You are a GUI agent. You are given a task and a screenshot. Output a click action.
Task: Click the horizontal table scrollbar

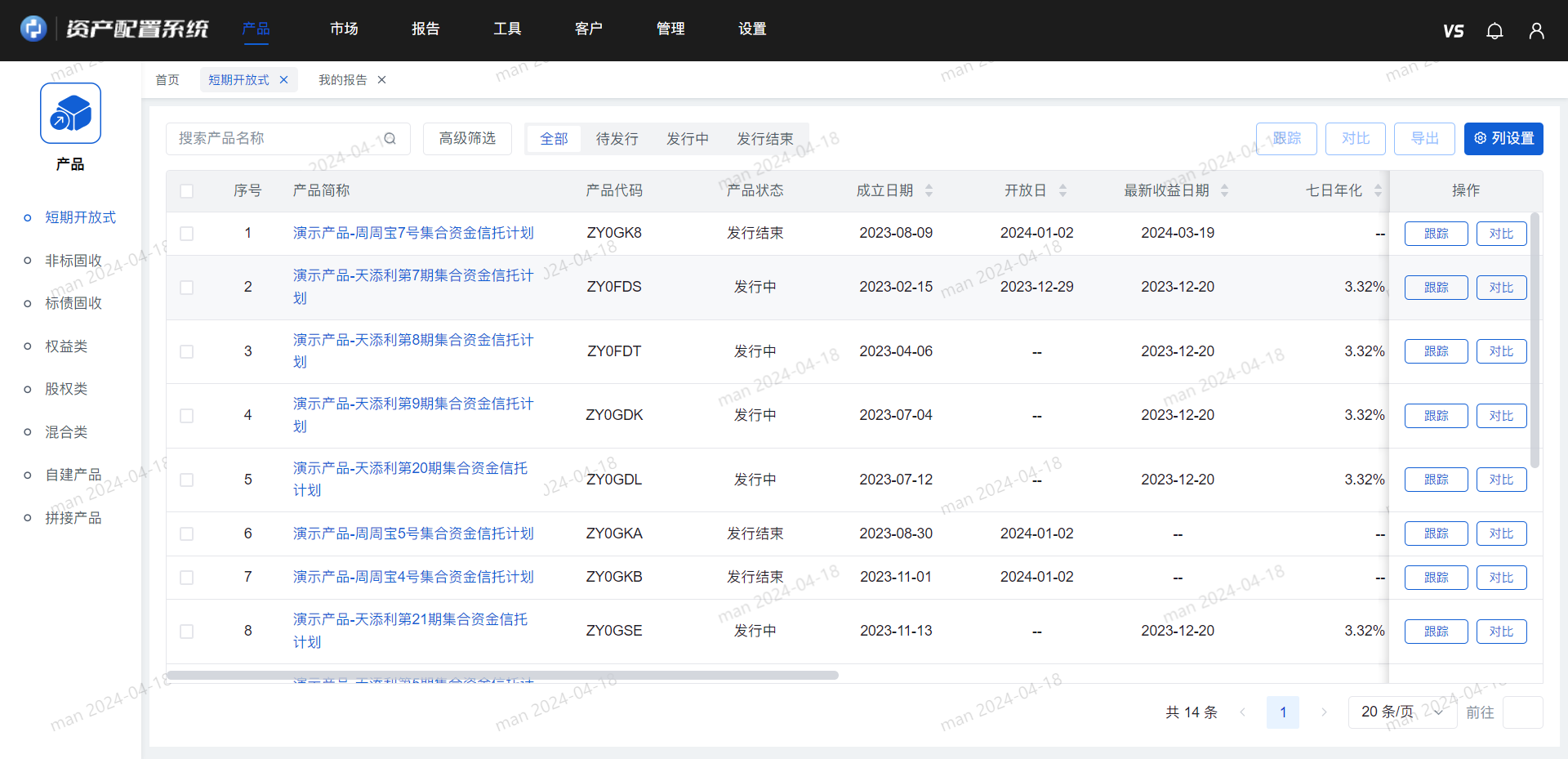tap(502, 676)
